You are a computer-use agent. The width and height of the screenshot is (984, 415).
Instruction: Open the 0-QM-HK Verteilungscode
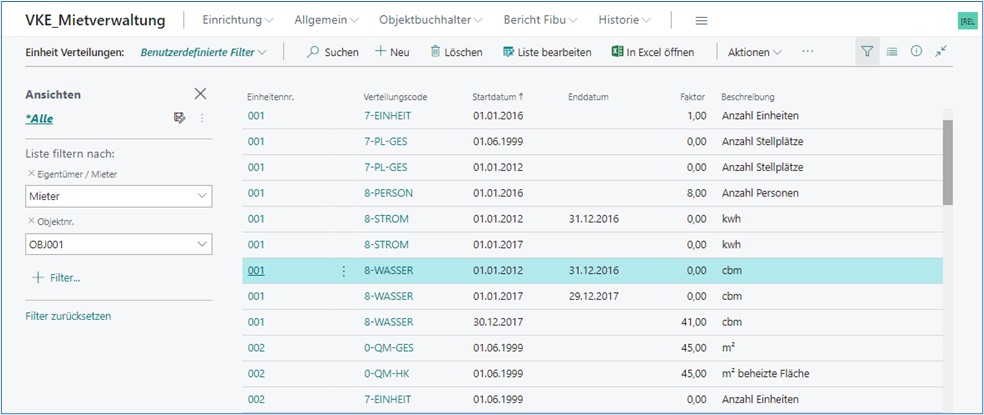(x=385, y=374)
